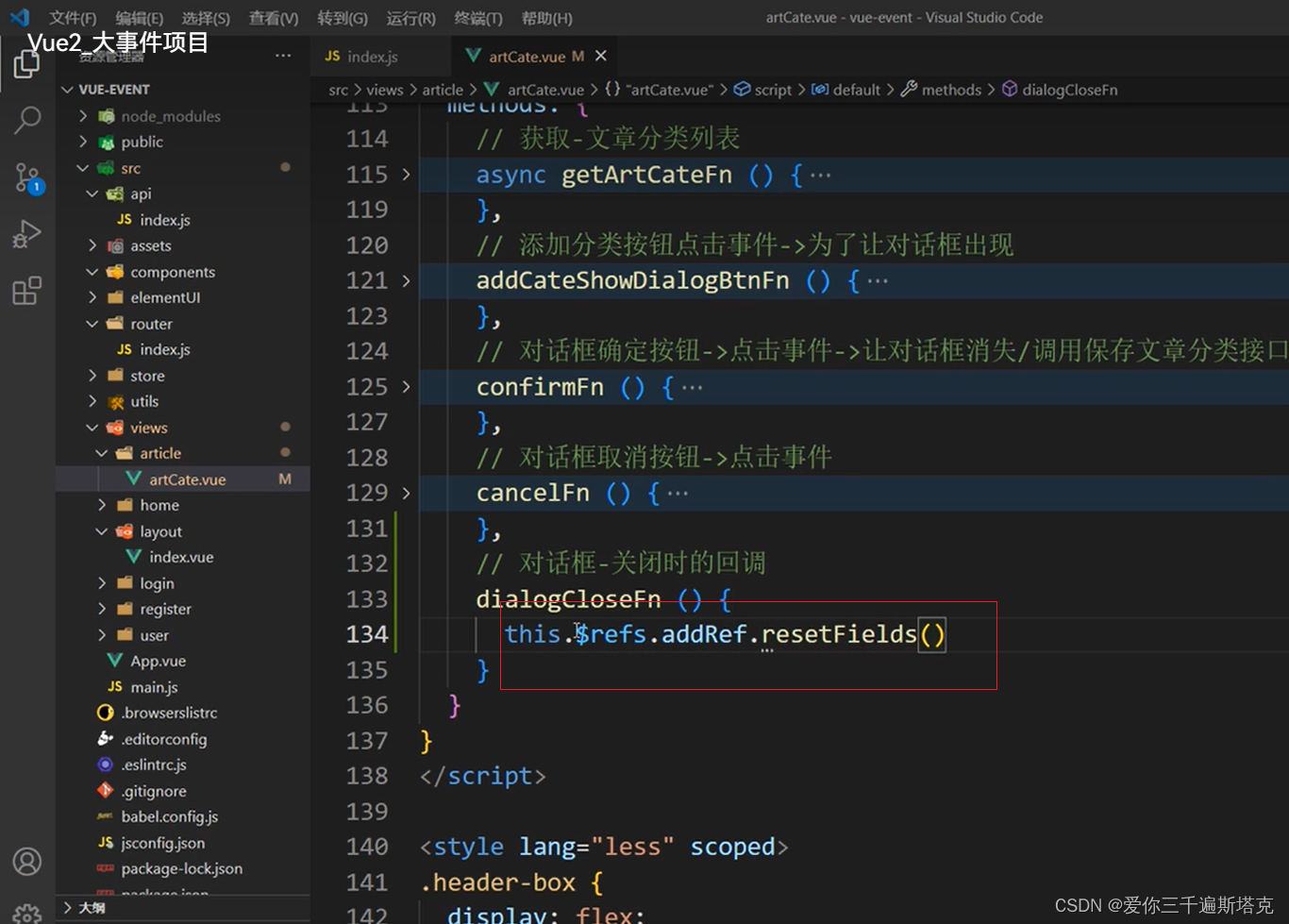Open jsconfig.json file
This screenshot has width=1289, height=924.
183,843
